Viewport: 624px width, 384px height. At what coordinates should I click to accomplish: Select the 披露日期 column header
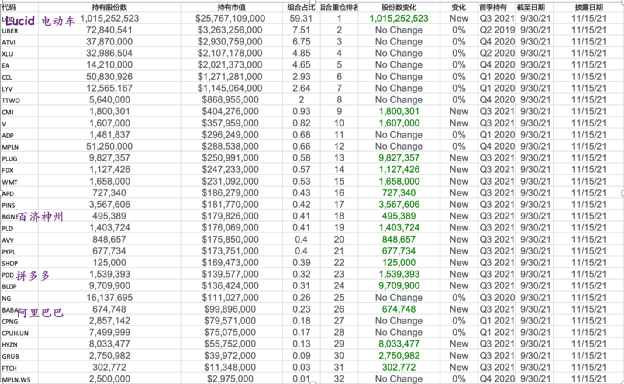tap(589, 8)
